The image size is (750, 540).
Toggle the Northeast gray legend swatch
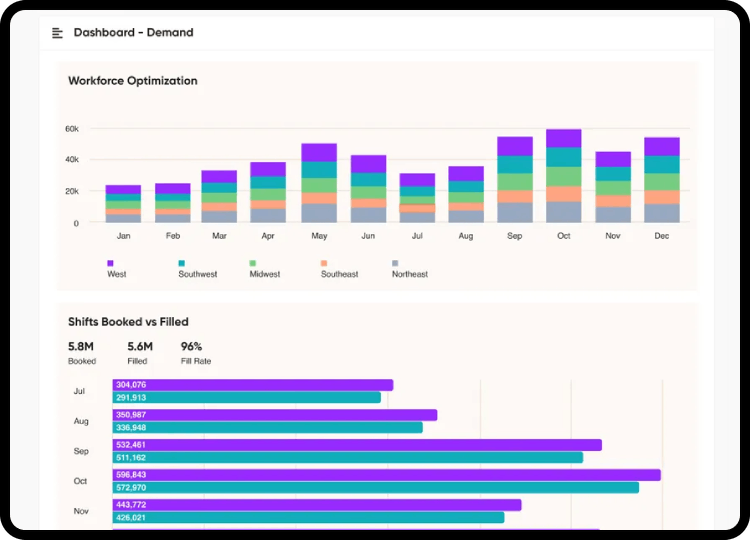pos(395,263)
